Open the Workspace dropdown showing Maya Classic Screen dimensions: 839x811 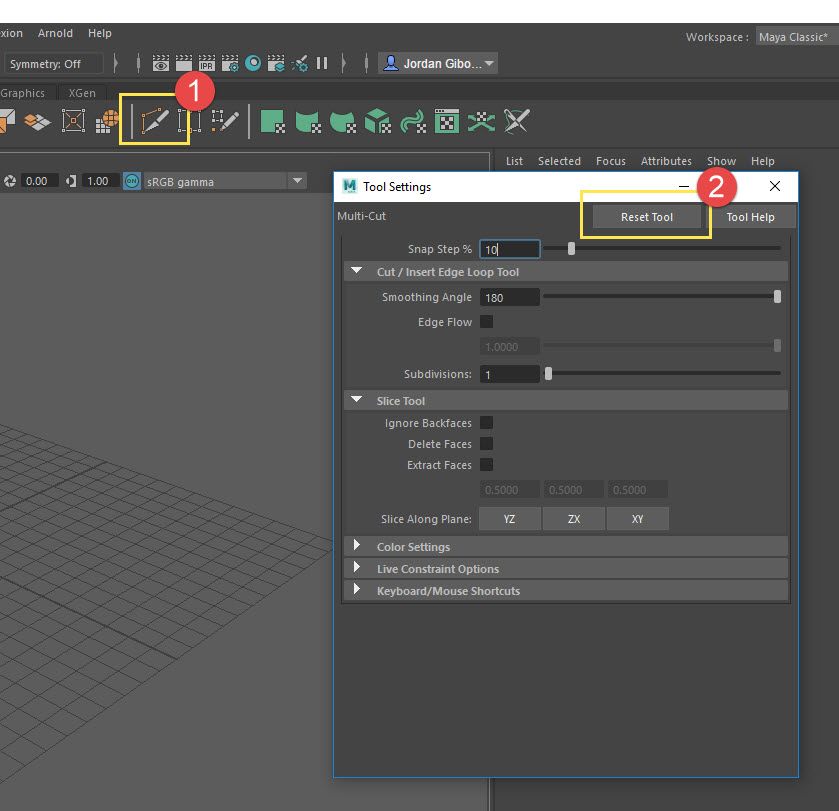point(793,36)
